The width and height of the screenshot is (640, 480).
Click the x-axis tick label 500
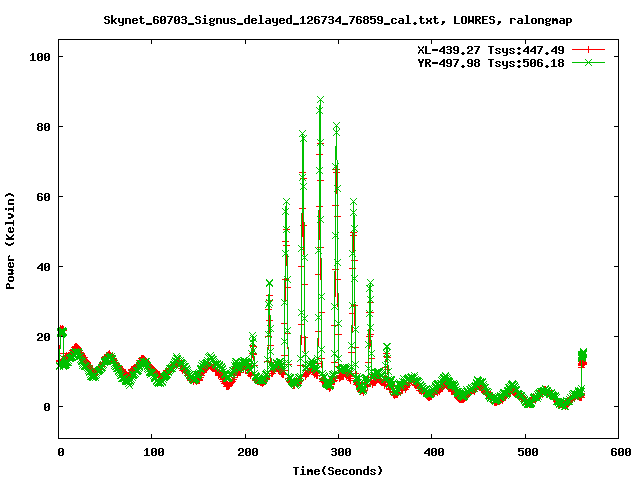point(527,452)
